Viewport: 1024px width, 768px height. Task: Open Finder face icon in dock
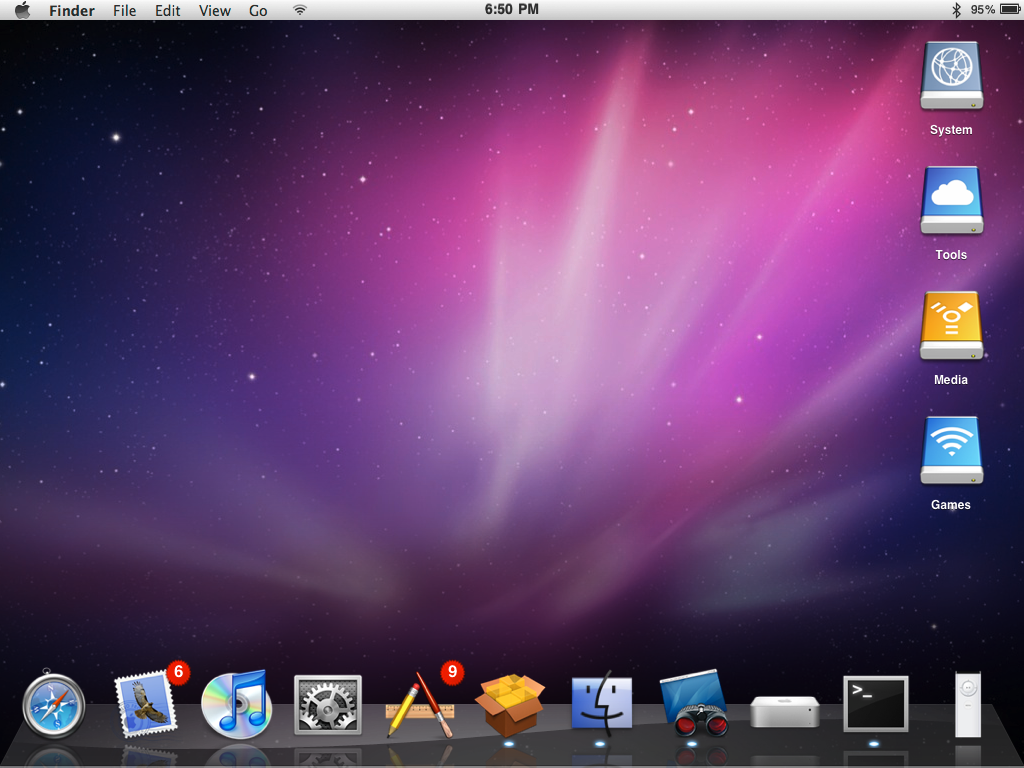point(601,703)
